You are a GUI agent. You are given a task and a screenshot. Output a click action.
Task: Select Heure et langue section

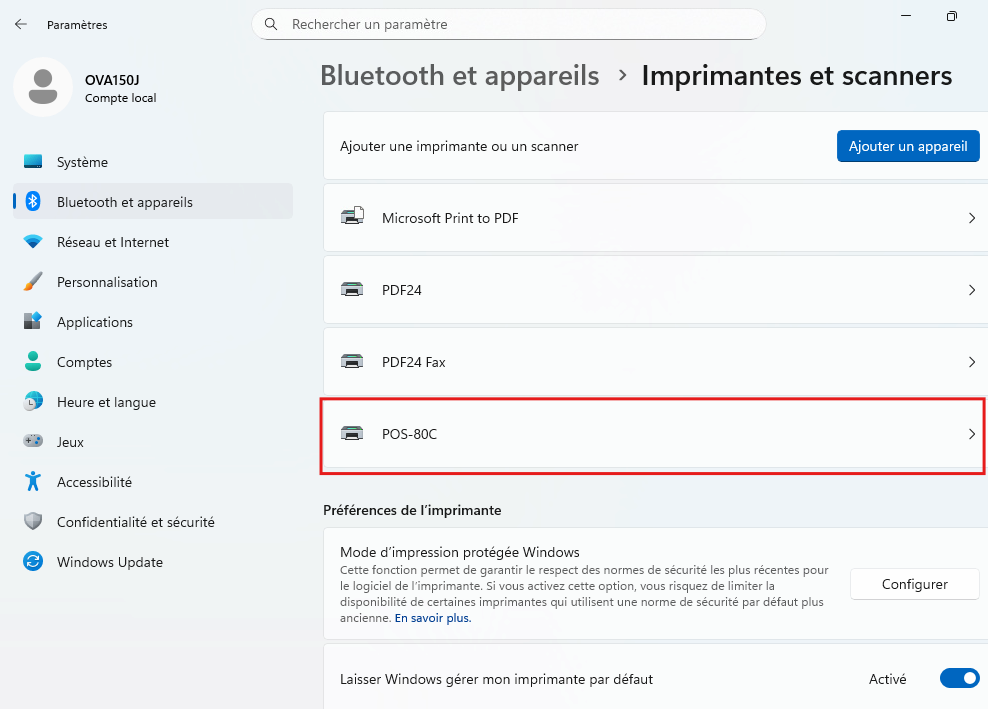pos(106,402)
